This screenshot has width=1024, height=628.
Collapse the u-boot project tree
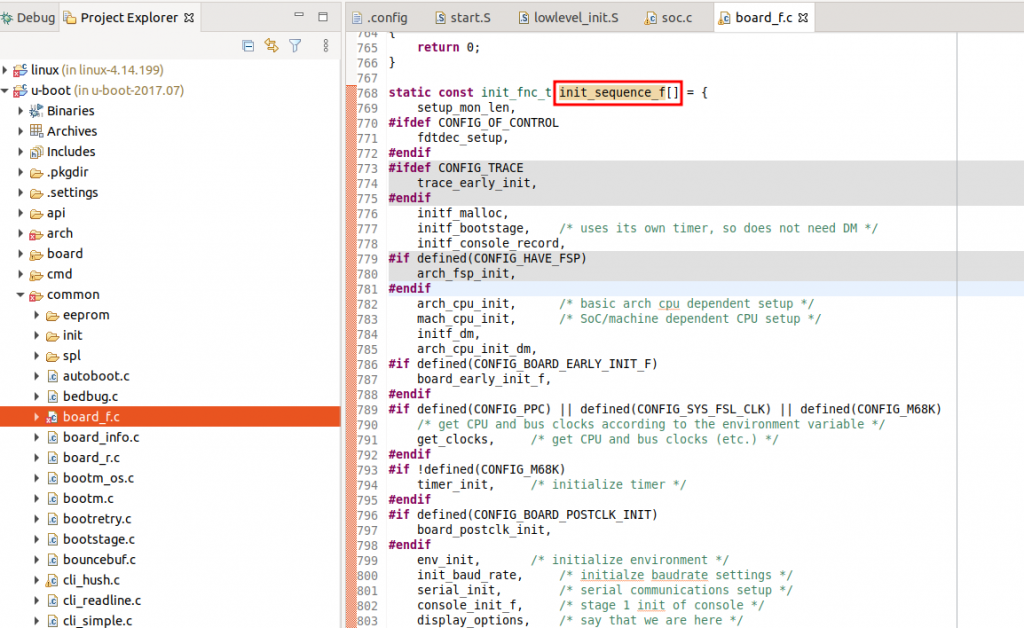click(x=6, y=91)
